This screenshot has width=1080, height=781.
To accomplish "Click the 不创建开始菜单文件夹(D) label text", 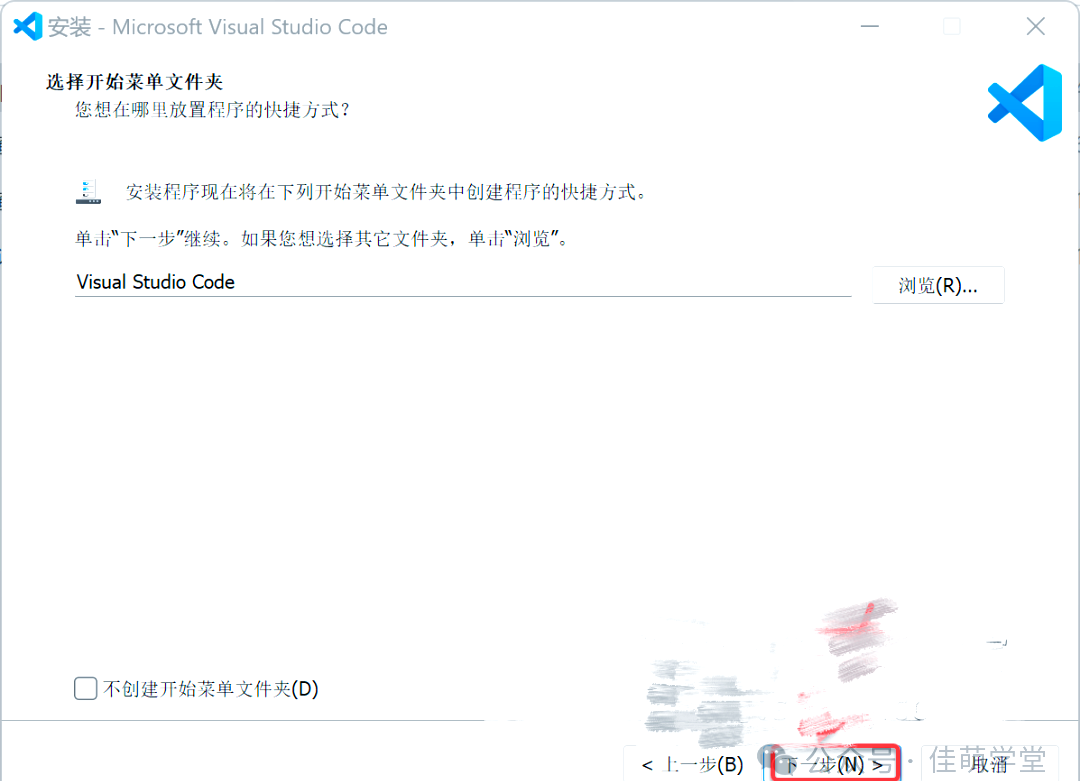I will pyautogui.click(x=211, y=689).
